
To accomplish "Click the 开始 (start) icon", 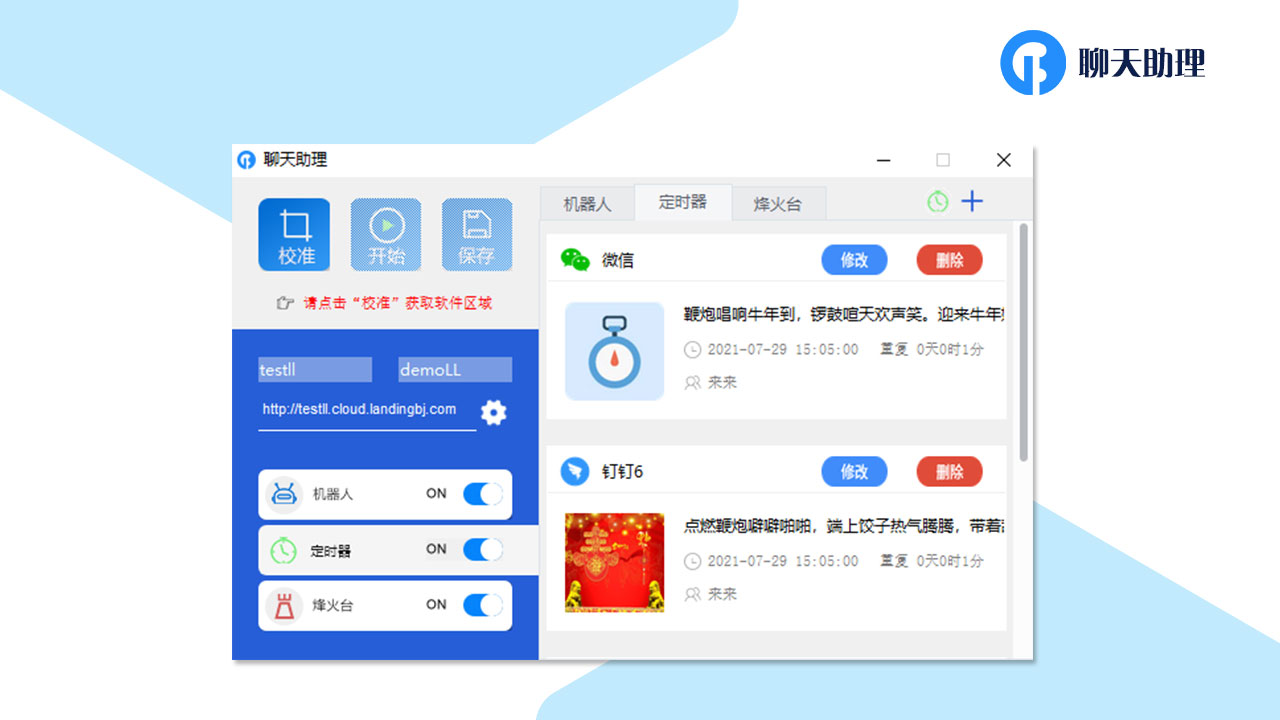I will (385, 234).
